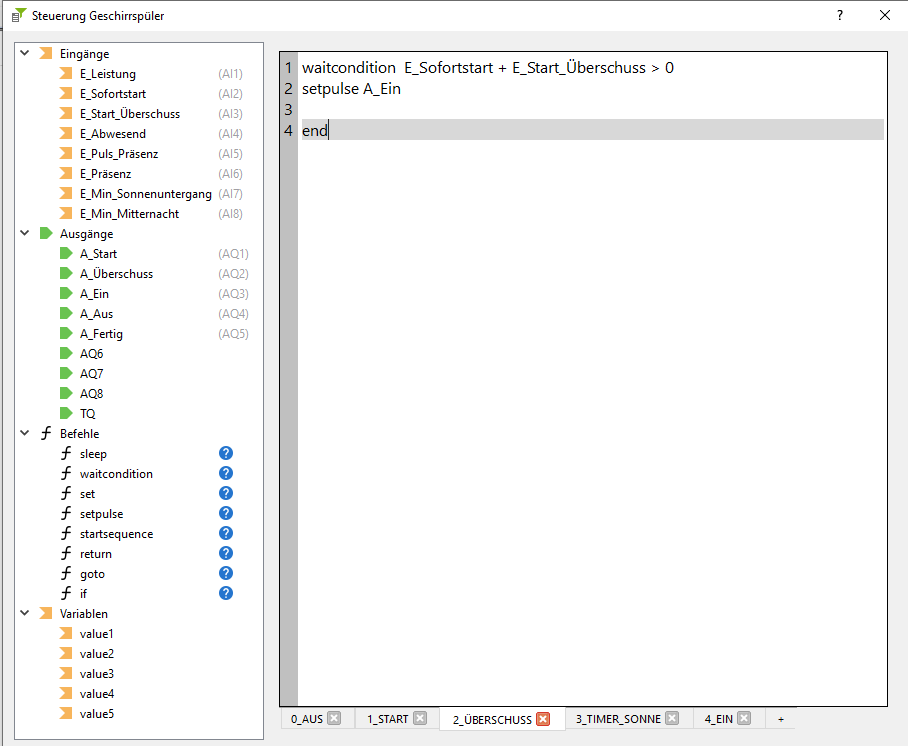Collapse the Befehle tree section
This screenshot has height=746, width=908.
coord(25,433)
